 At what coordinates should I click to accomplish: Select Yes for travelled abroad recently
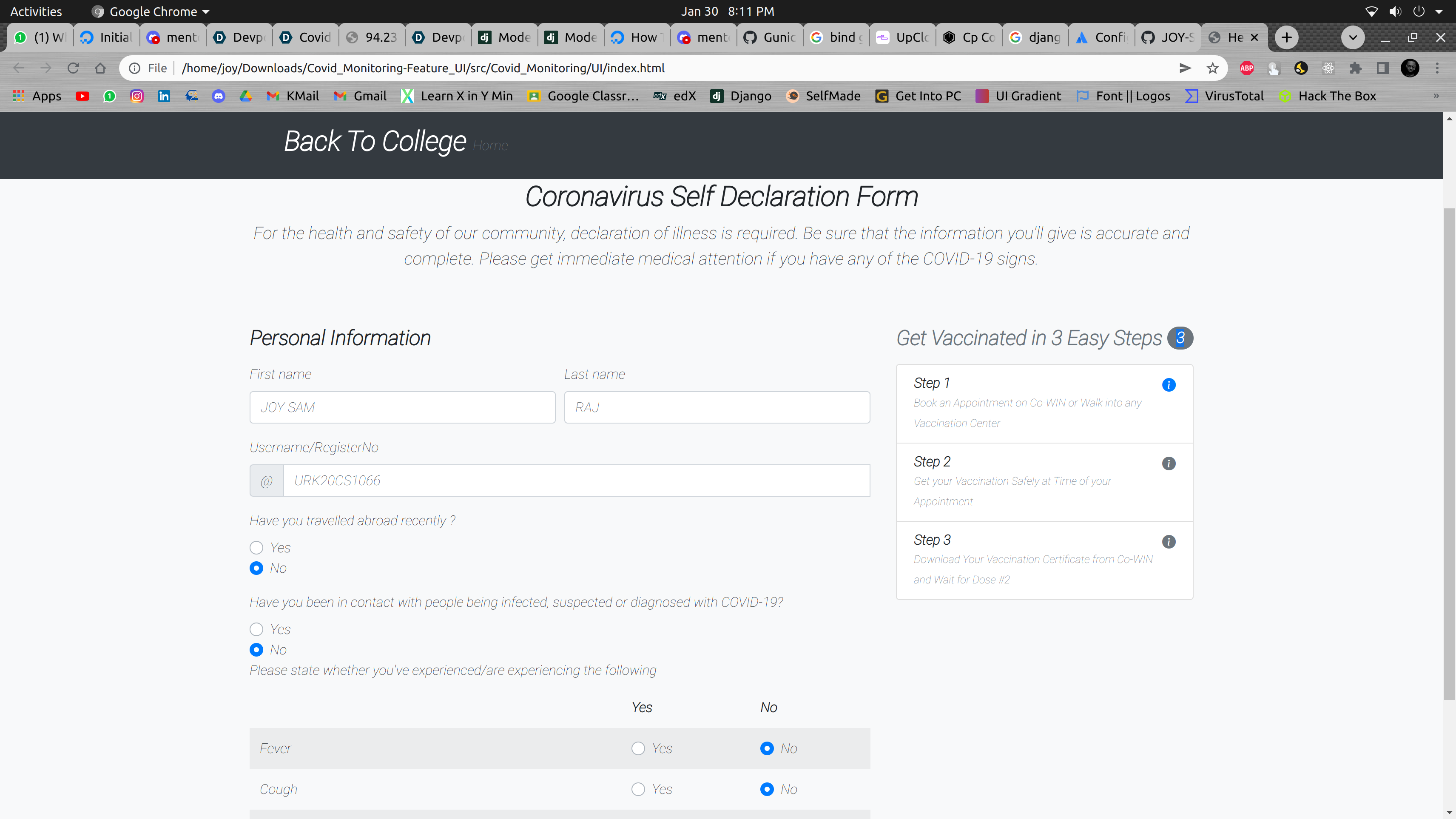[x=256, y=548]
